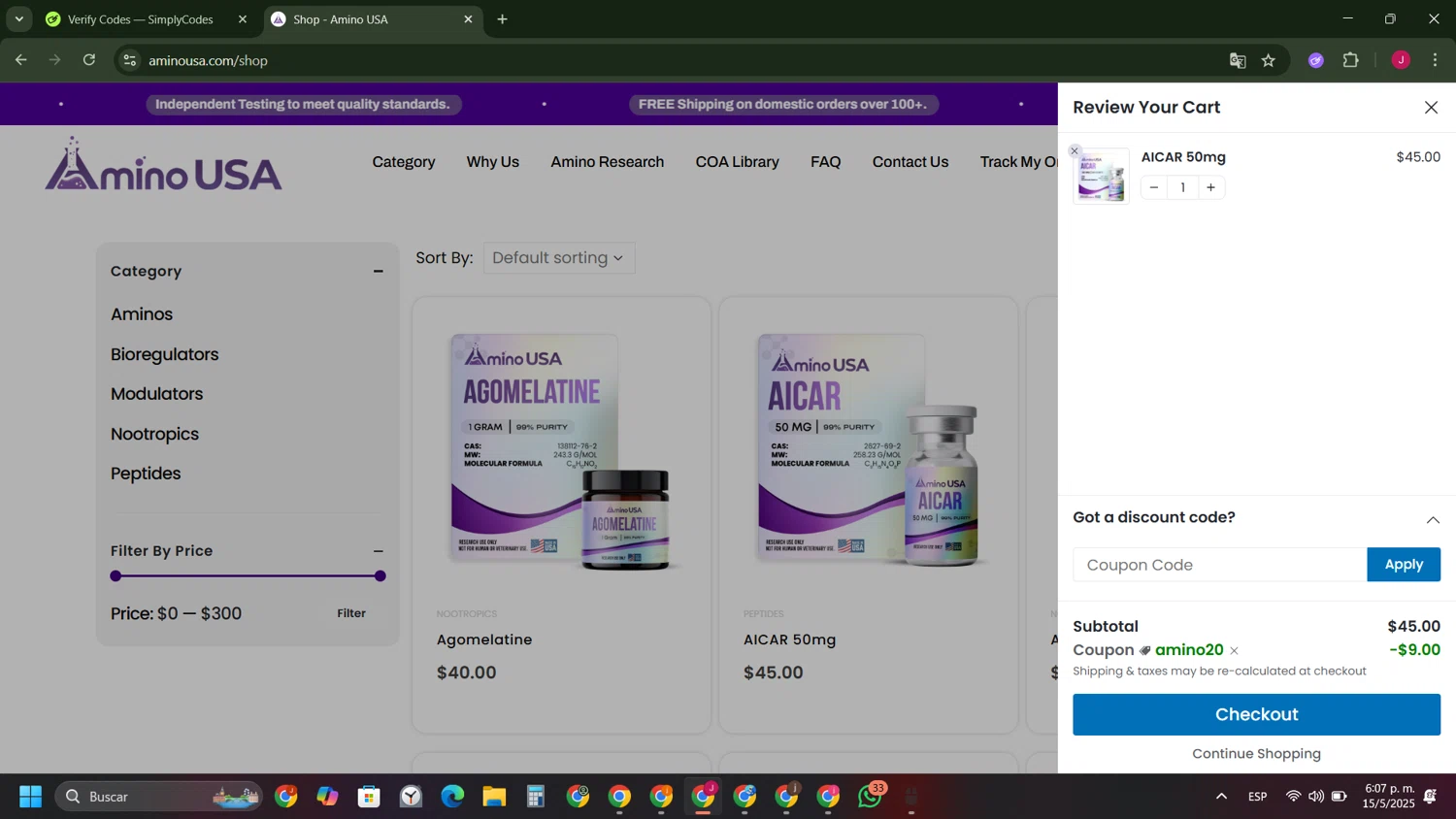Show hidden system tray icons
1456x819 pixels.
coord(1221,797)
